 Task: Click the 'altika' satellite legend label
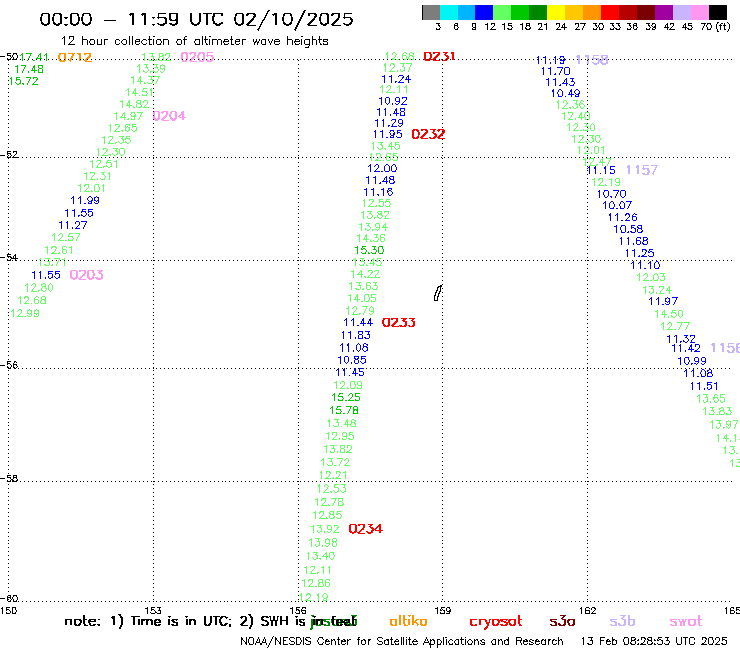coord(408,621)
